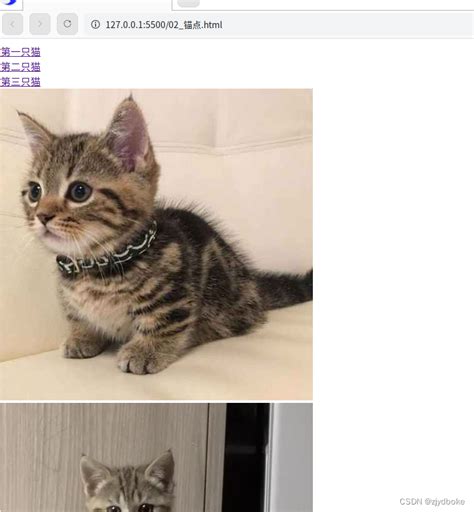The width and height of the screenshot is (474, 512).
Task: Focus the address bar showing 127.0.0.1:5500
Action: 279,24
